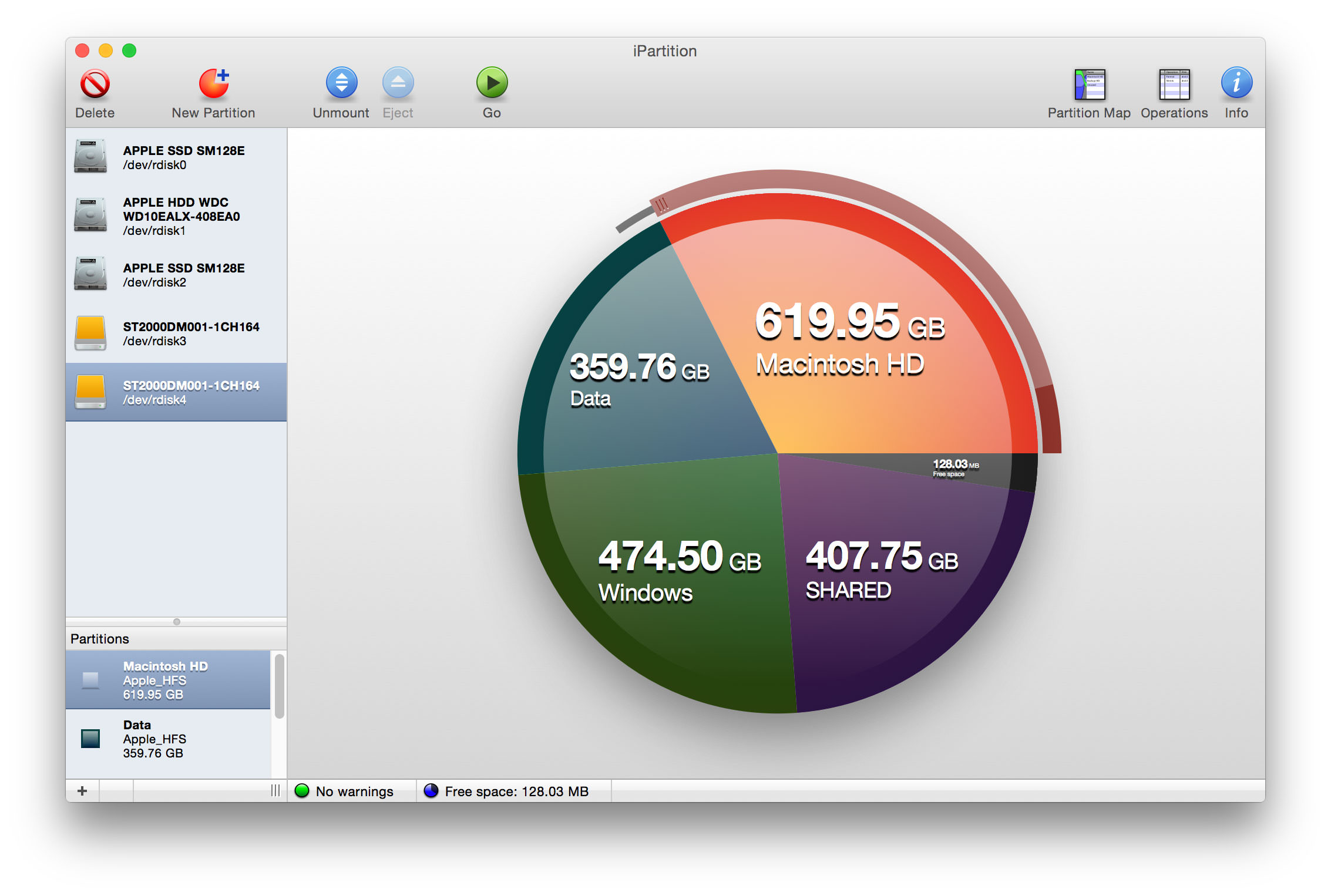The width and height of the screenshot is (1331, 896).
Task: Select Macintosh HD in Partitions list
Action: pos(168,680)
